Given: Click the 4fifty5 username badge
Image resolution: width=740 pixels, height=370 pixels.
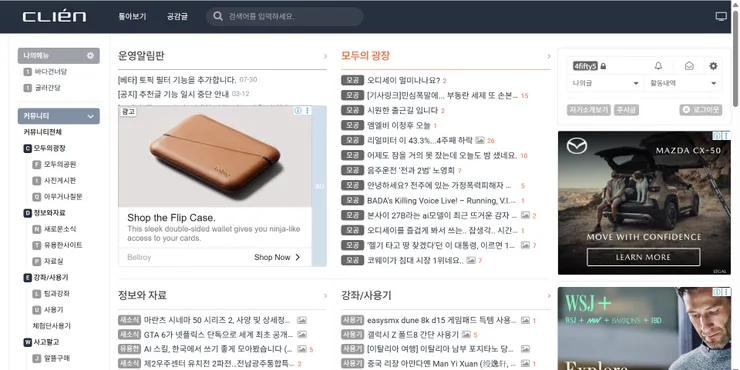Looking at the screenshot, I should (585, 66).
